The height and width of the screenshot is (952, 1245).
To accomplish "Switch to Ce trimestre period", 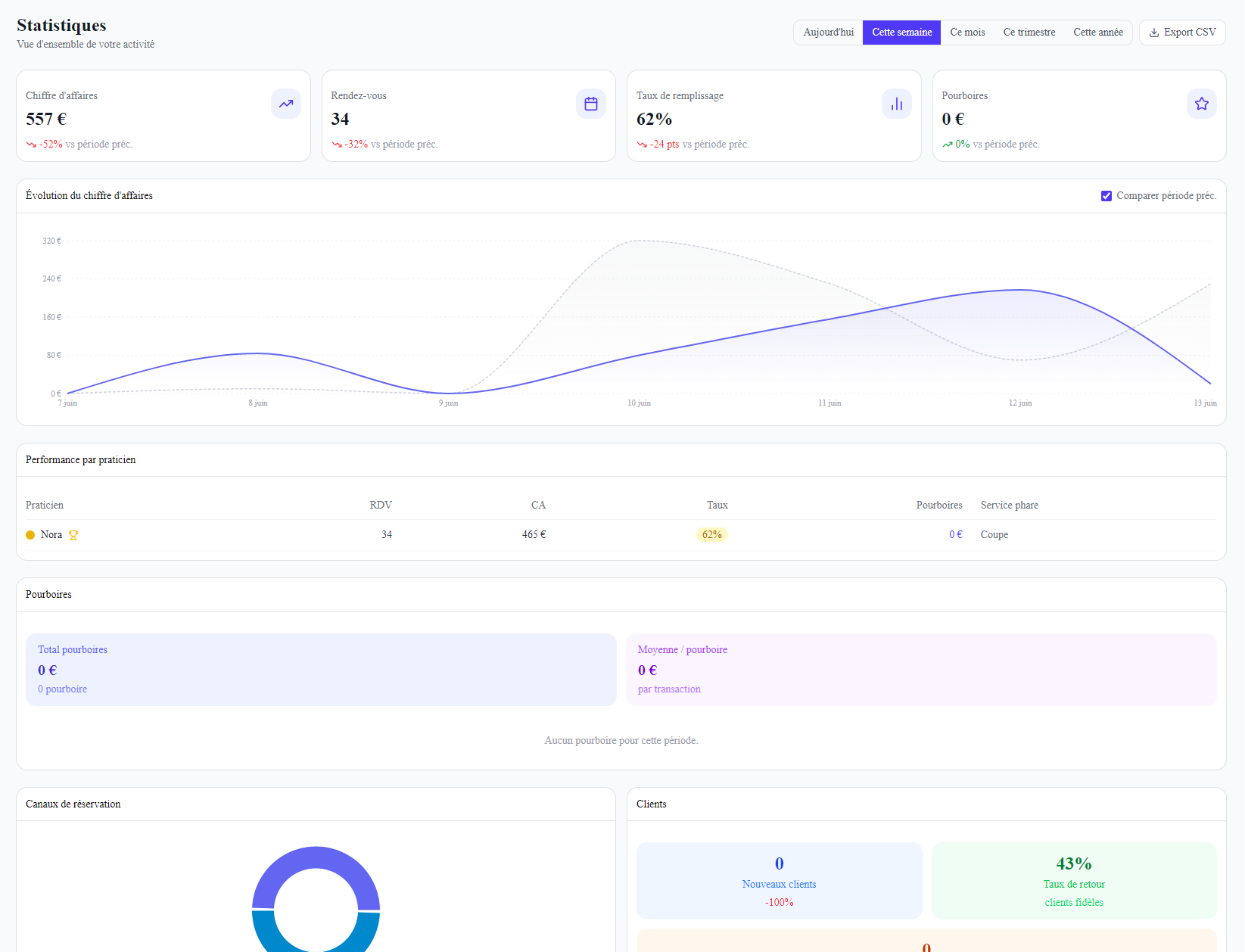I will click(1029, 33).
